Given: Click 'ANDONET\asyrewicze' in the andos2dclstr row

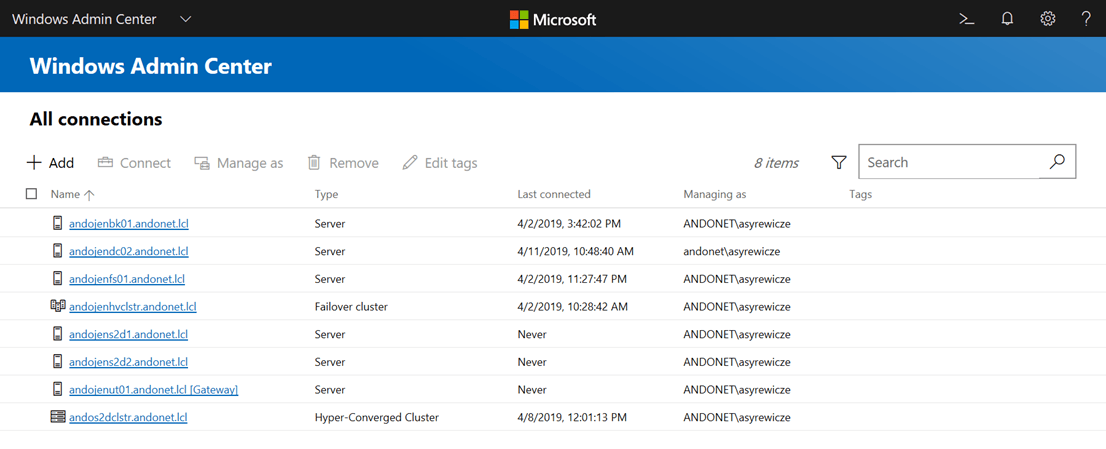Looking at the screenshot, I should click(737, 417).
